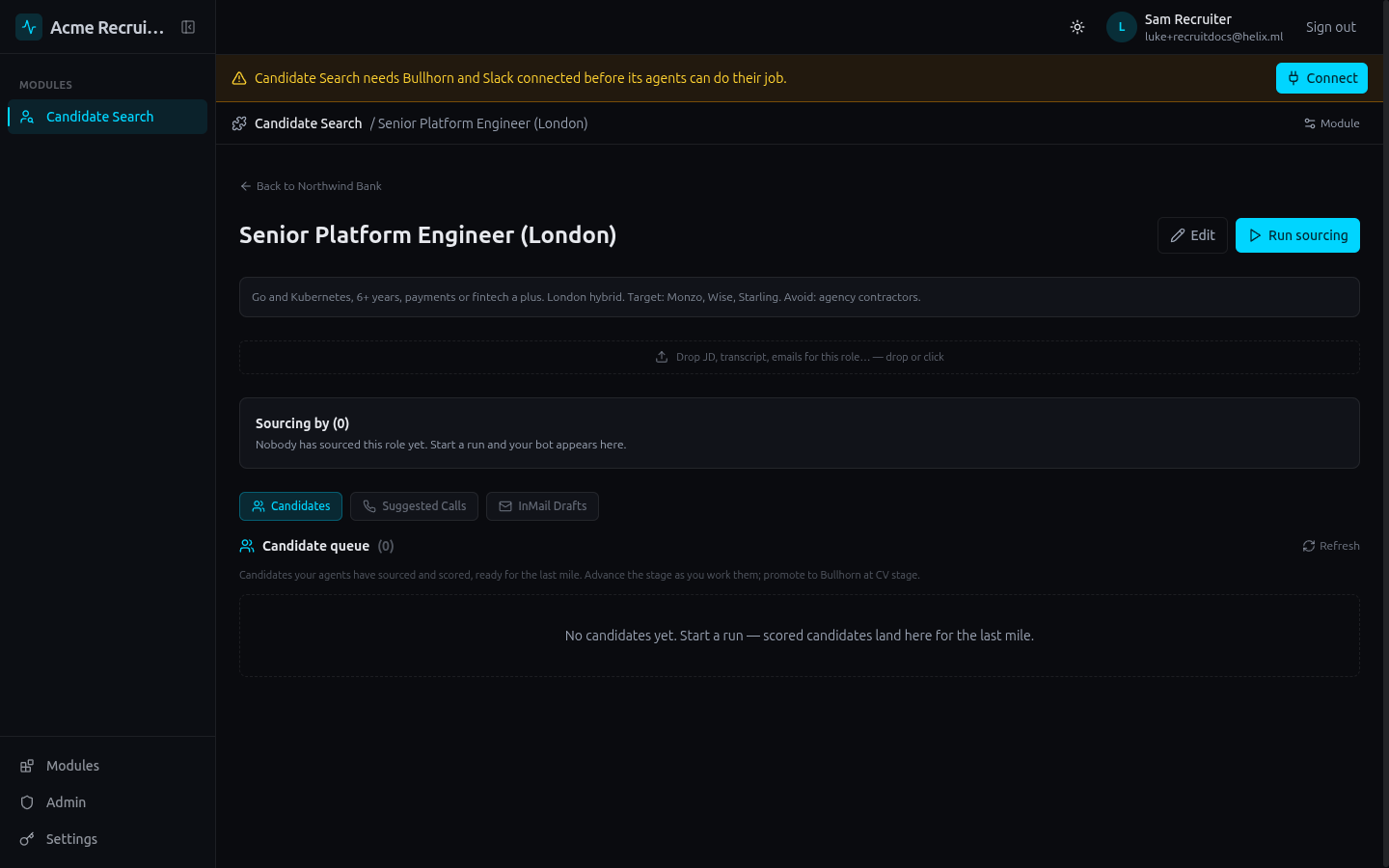This screenshot has width=1389, height=868.
Task: Toggle the light/dark theme
Action: pos(1077,27)
